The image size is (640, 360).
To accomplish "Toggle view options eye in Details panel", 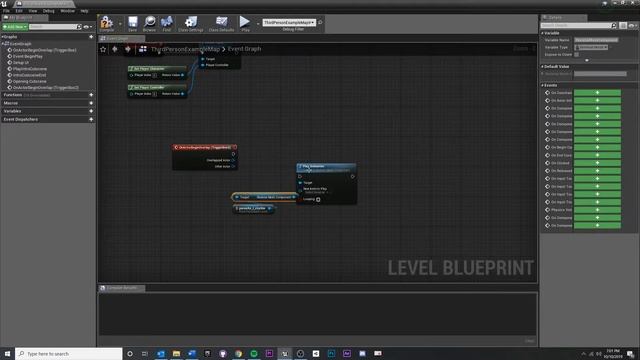I will (x=632, y=25).
